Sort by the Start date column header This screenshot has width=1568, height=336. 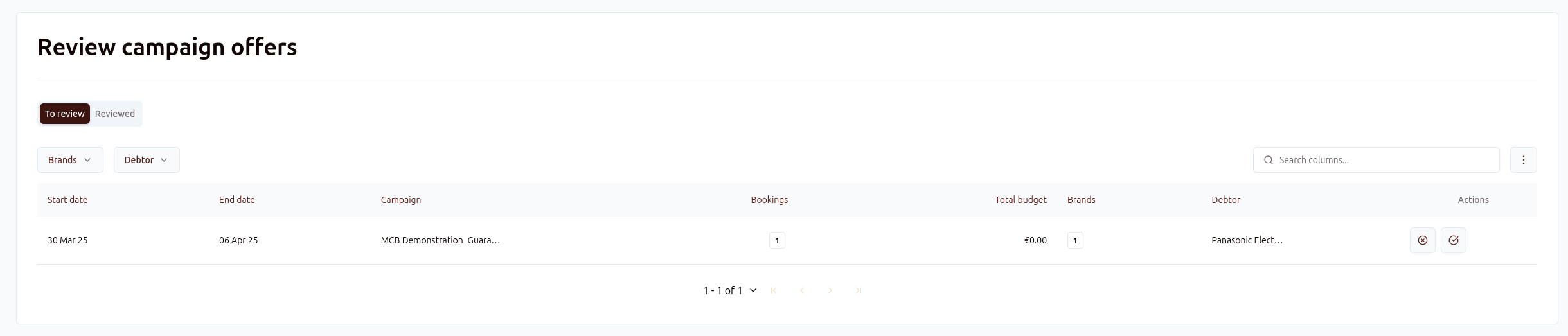[x=67, y=200]
